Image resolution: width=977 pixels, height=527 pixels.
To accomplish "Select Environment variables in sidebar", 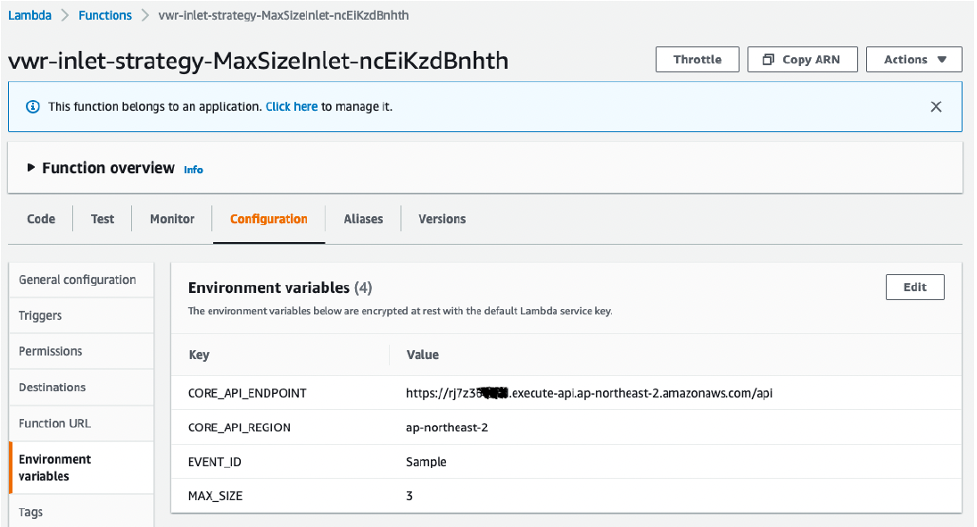I will click(x=81, y=467).
